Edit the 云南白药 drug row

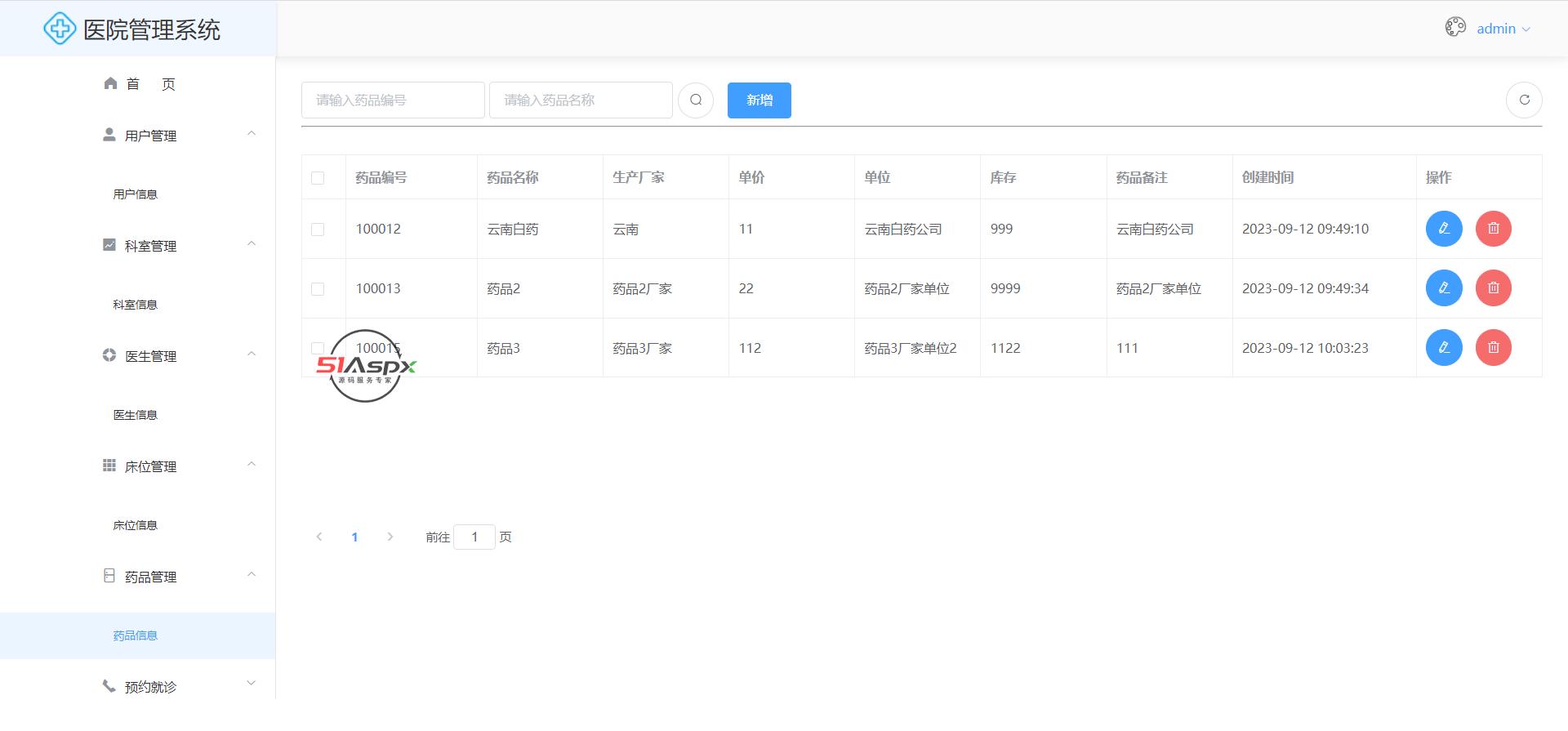point(1443,229)
